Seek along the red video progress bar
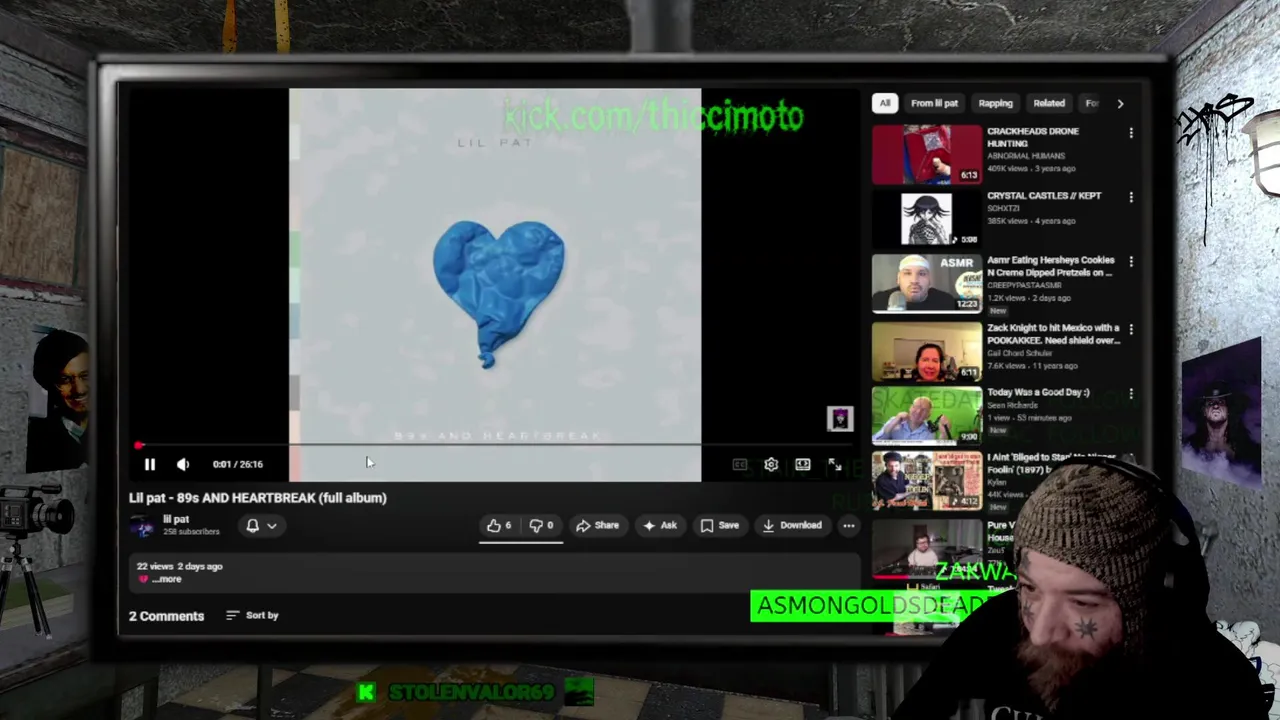The image size is (1280, 720). (495, 444)
